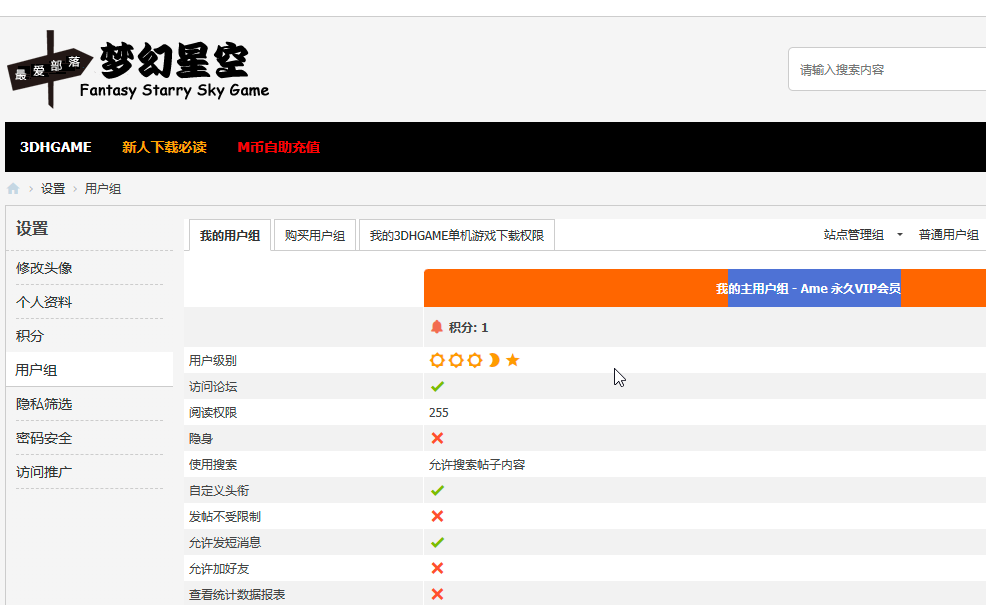Click the 使用搜索 row label
This screenshot has width=986, height=605.
click(213, 465)
